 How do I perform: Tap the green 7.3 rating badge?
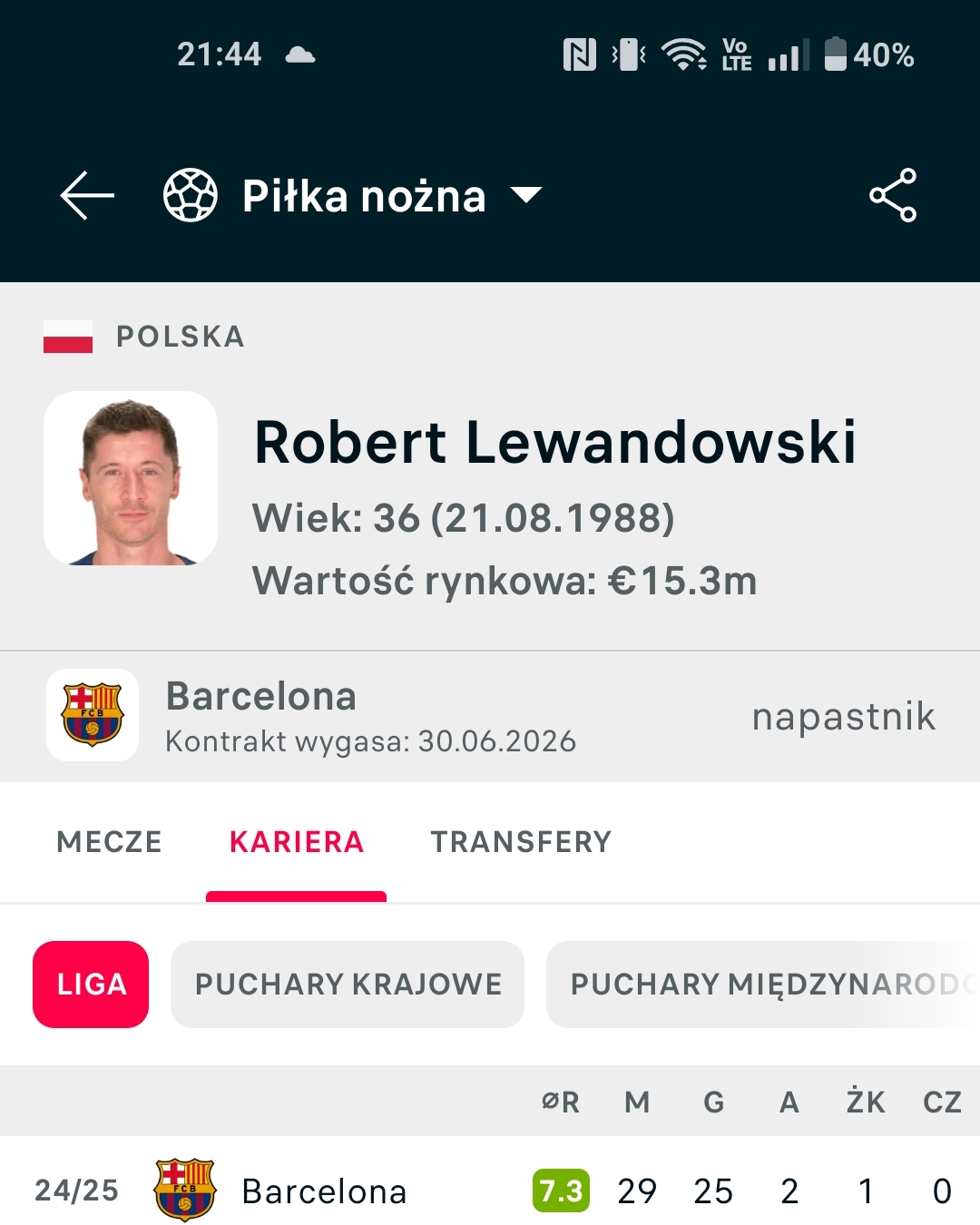561,1191
